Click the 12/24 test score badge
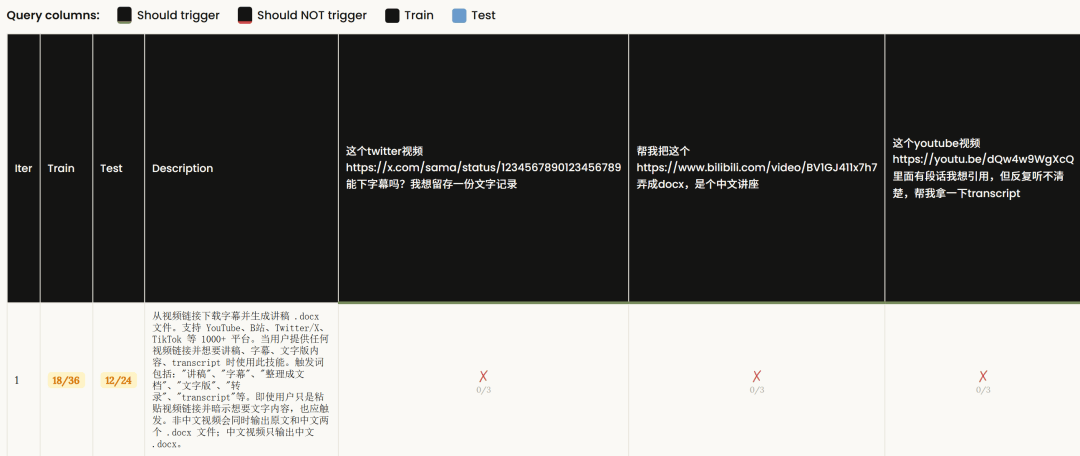The width and height of the screenshot is (1080, 456). [118, 380]
